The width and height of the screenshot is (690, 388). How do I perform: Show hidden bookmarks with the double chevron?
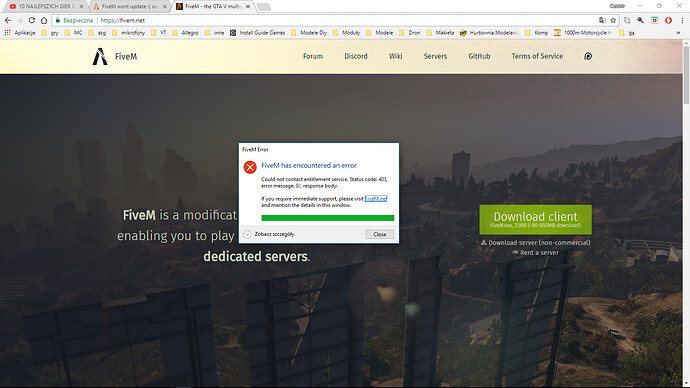[x=678, y=33]
